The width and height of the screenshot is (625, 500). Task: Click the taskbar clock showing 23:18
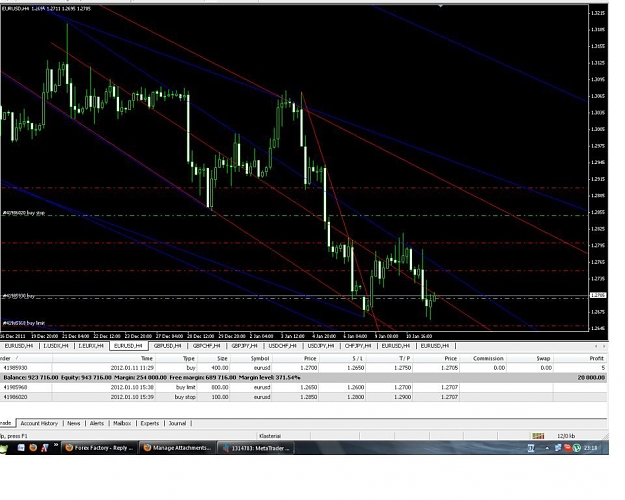591,448
